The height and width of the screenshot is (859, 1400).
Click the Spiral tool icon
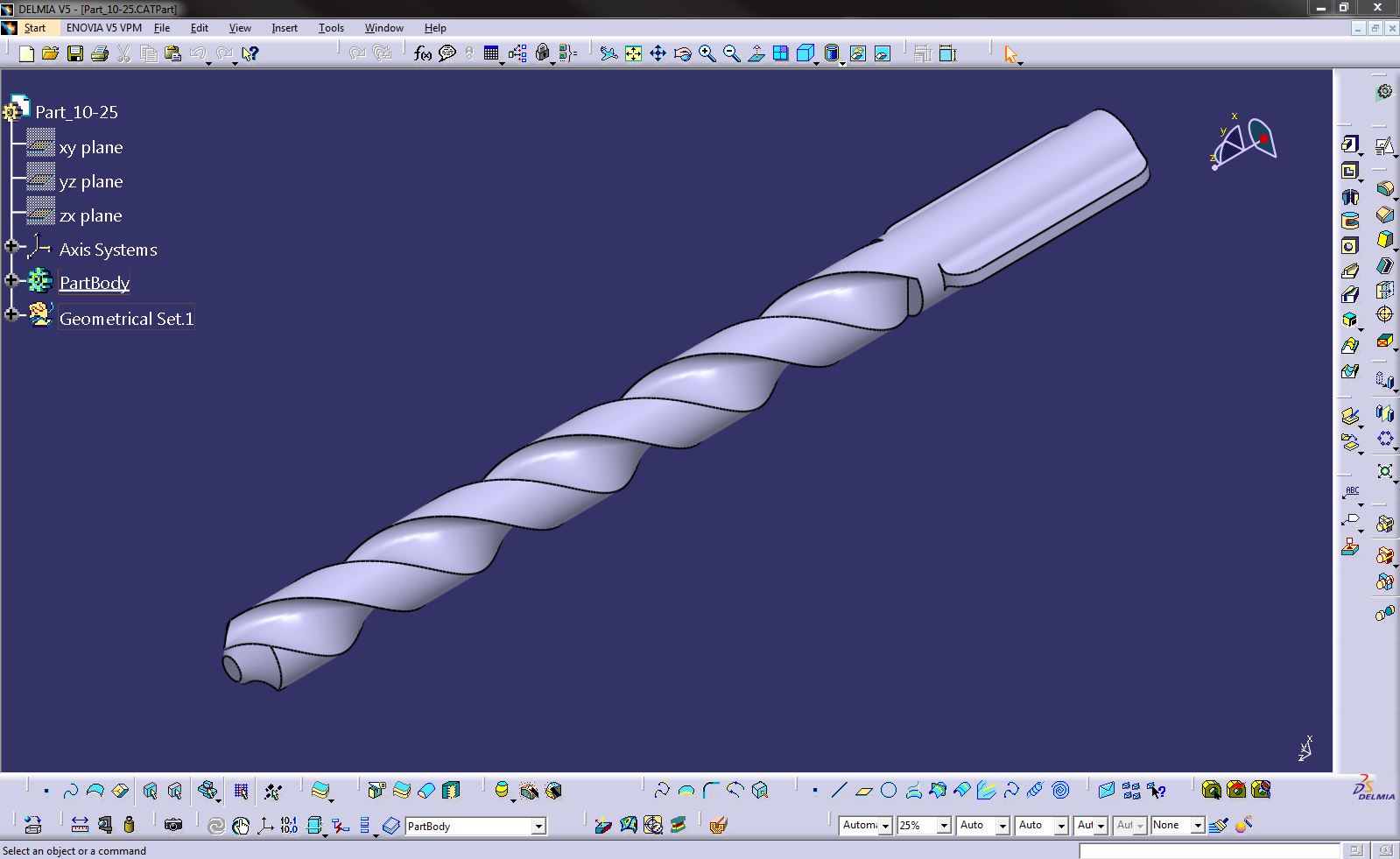(x=1060, y=791)
